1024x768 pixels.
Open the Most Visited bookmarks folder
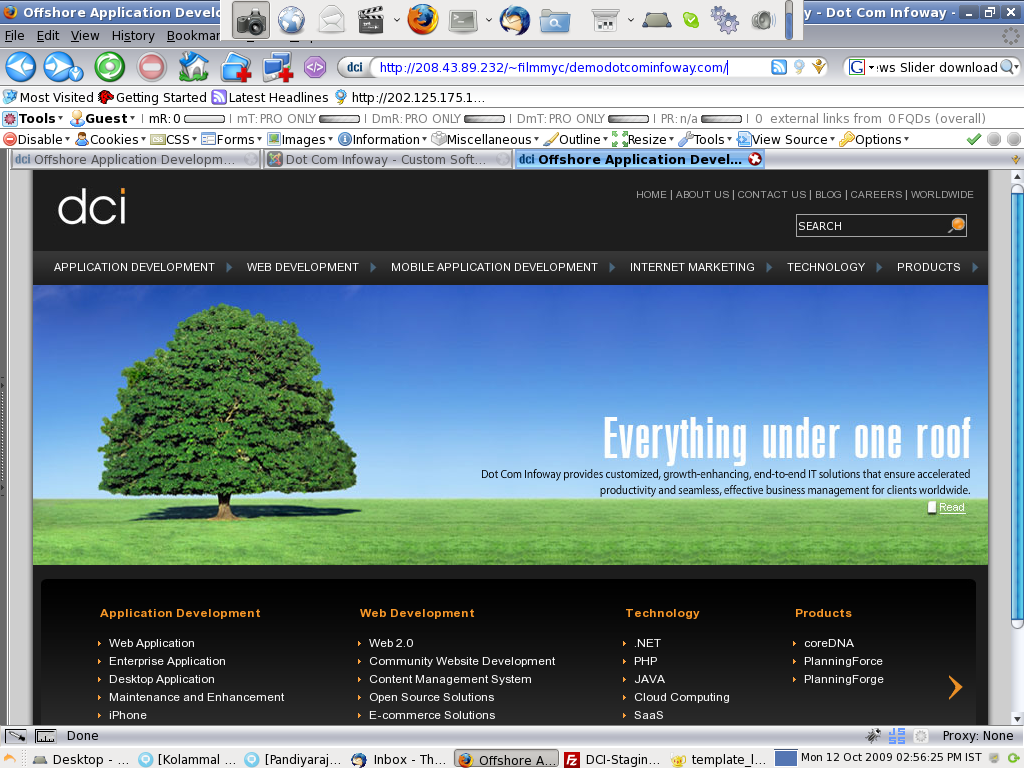49,97
